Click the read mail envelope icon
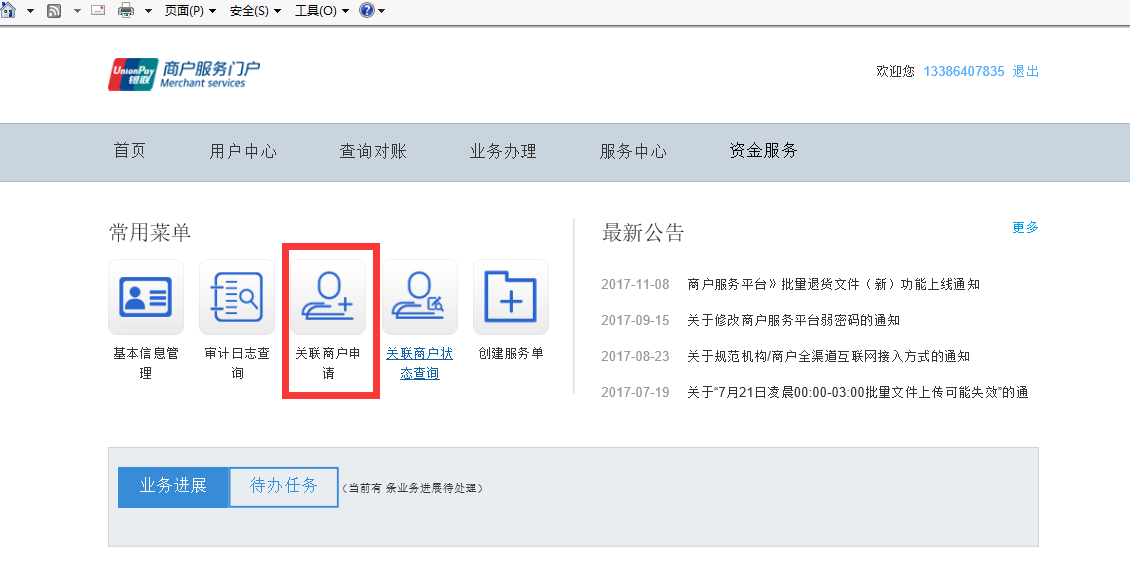The image size is (1130, 564). tap(98, 10)
